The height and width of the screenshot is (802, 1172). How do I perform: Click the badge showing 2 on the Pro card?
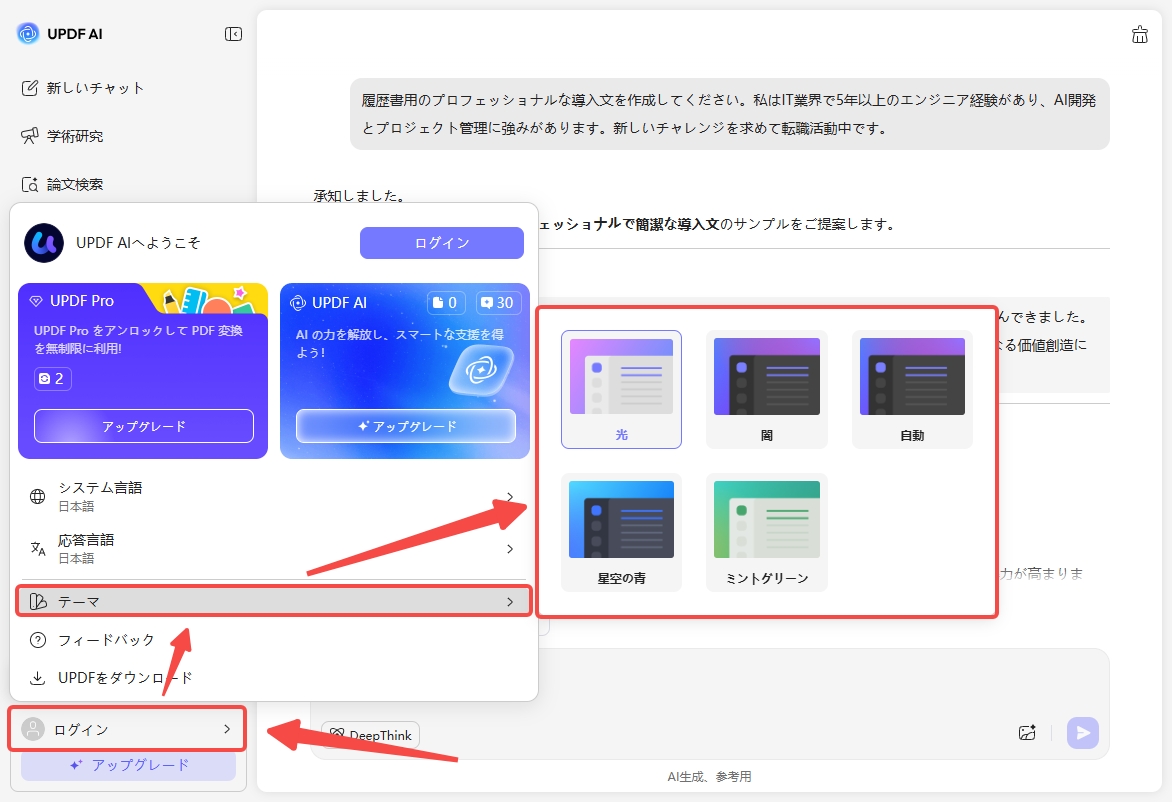tap(52, 379)
